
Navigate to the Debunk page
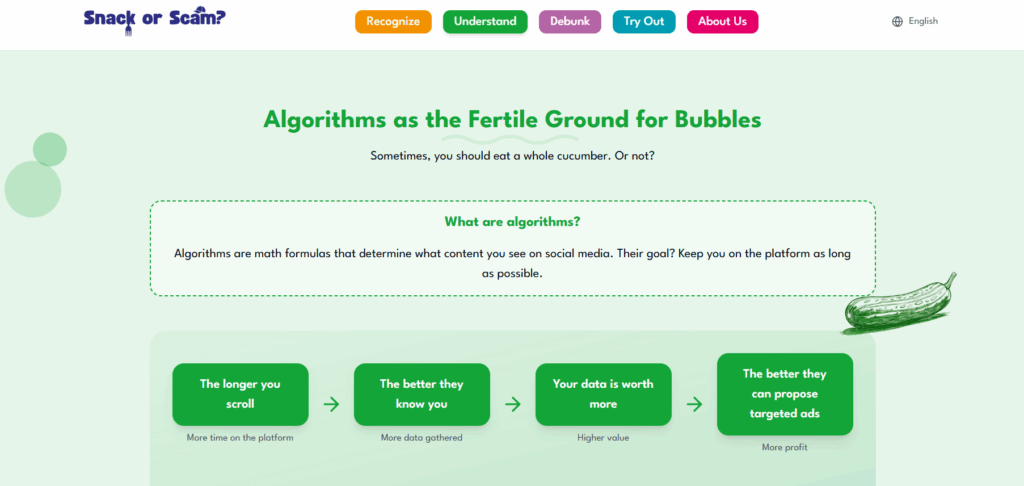pyautogui.click(x=570, y=22)
